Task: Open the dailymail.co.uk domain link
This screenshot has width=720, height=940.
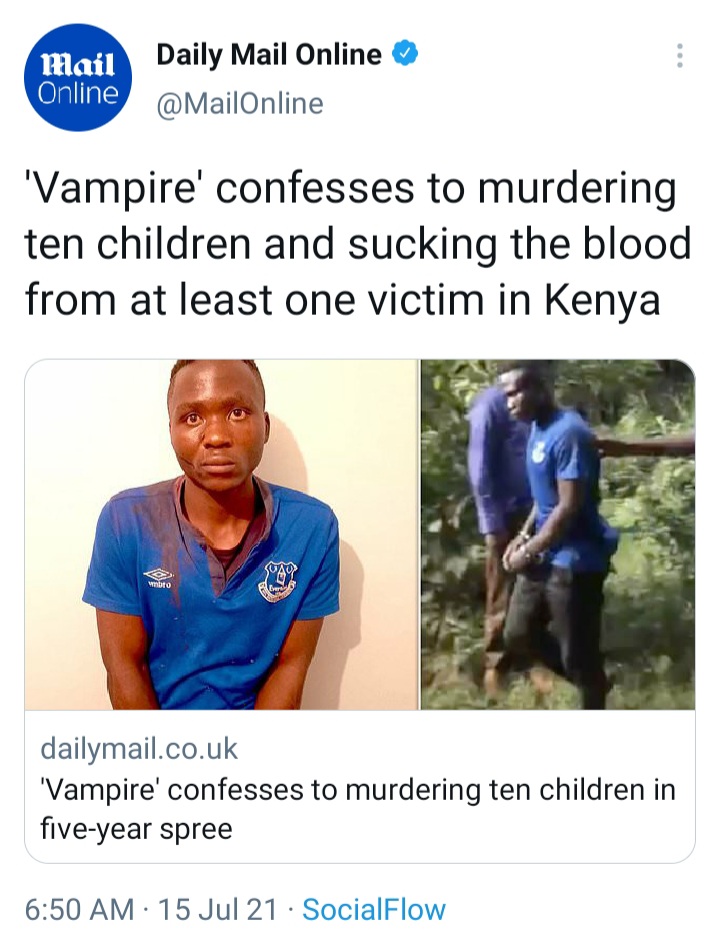Action: (x=139, y=749)
